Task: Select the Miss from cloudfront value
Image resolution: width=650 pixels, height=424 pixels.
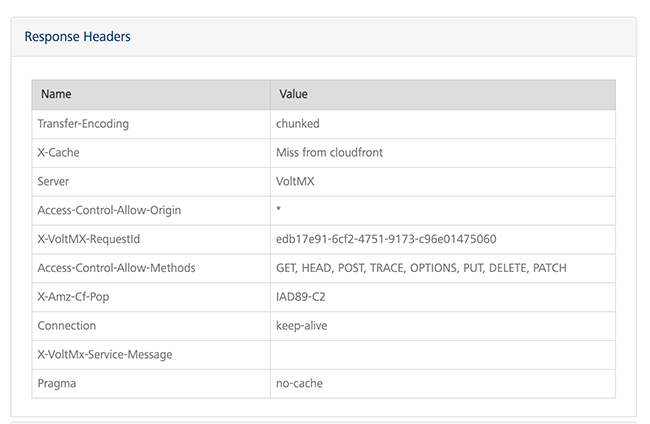Action: (x=329, y=153)
